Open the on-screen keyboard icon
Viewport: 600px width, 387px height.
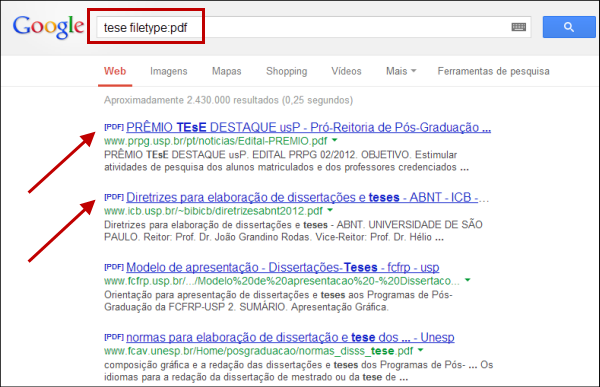pos(518,27)
